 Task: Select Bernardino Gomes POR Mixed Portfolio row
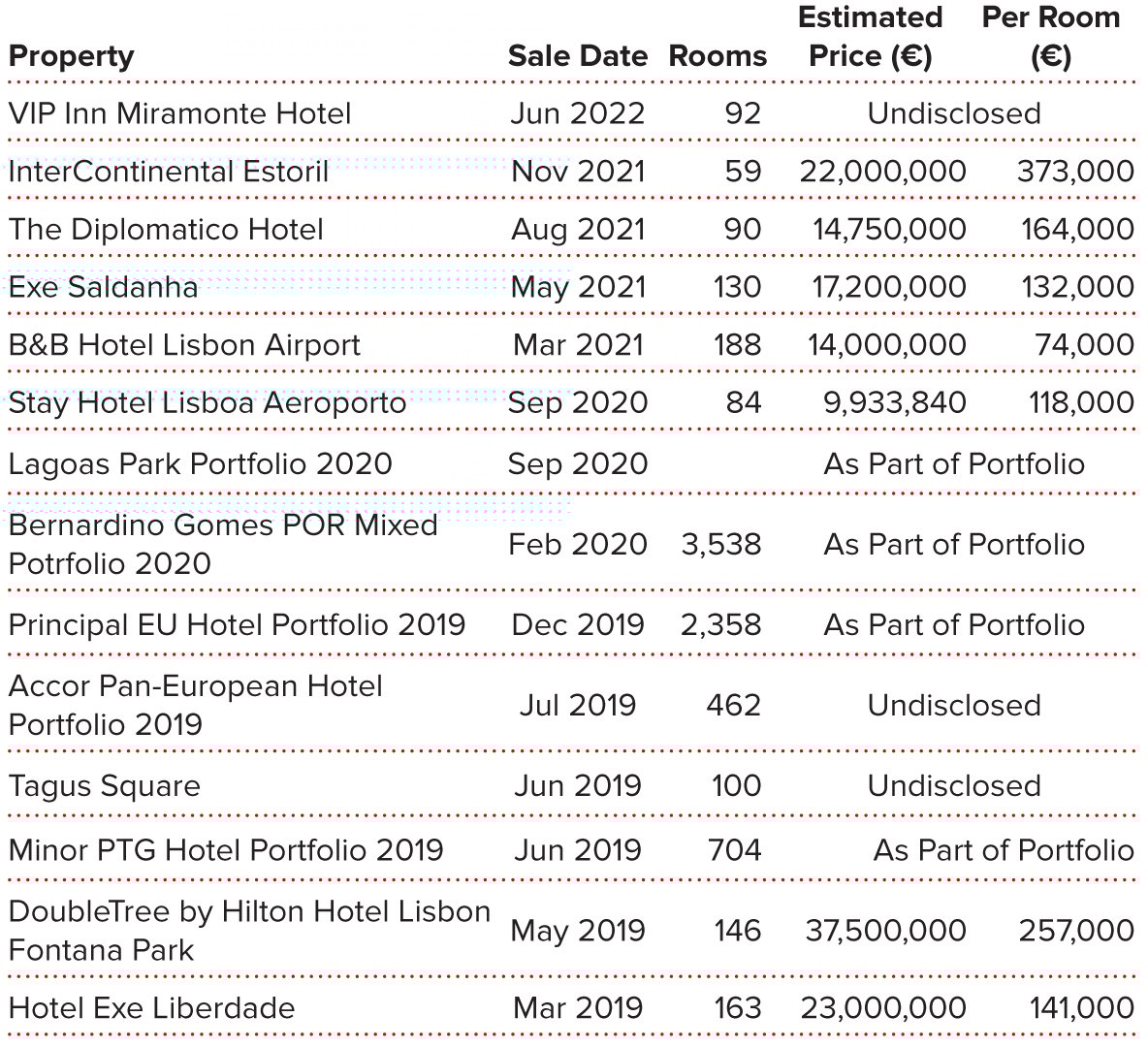coord(223,544)
